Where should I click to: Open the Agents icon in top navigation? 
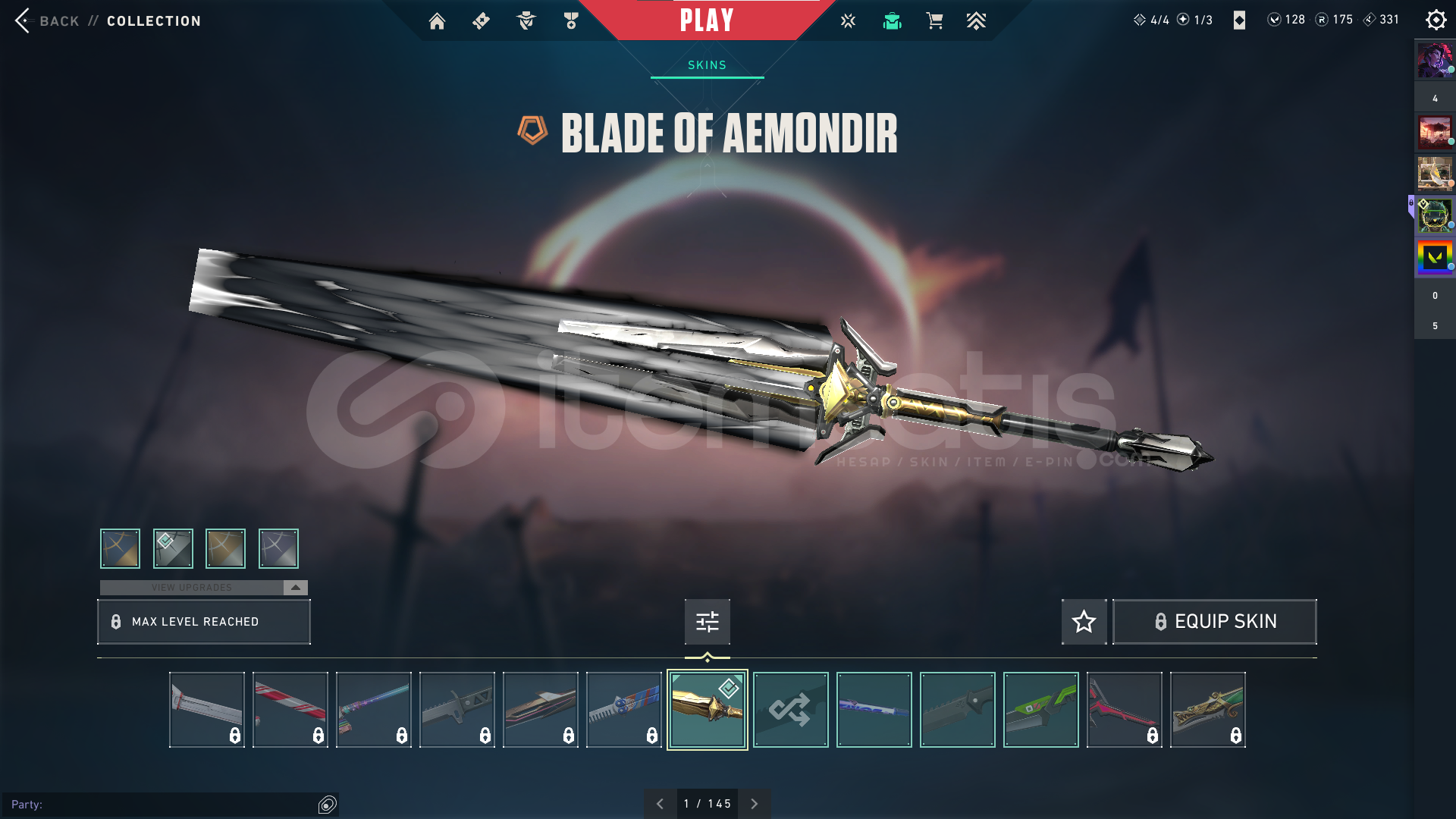click(x=526, y=21)
